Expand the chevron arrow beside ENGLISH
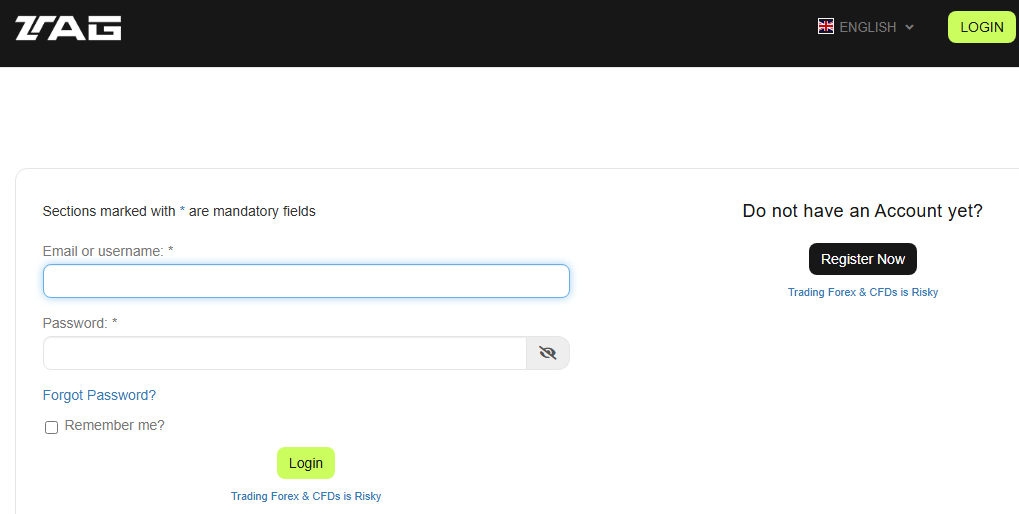 [909, 27]
